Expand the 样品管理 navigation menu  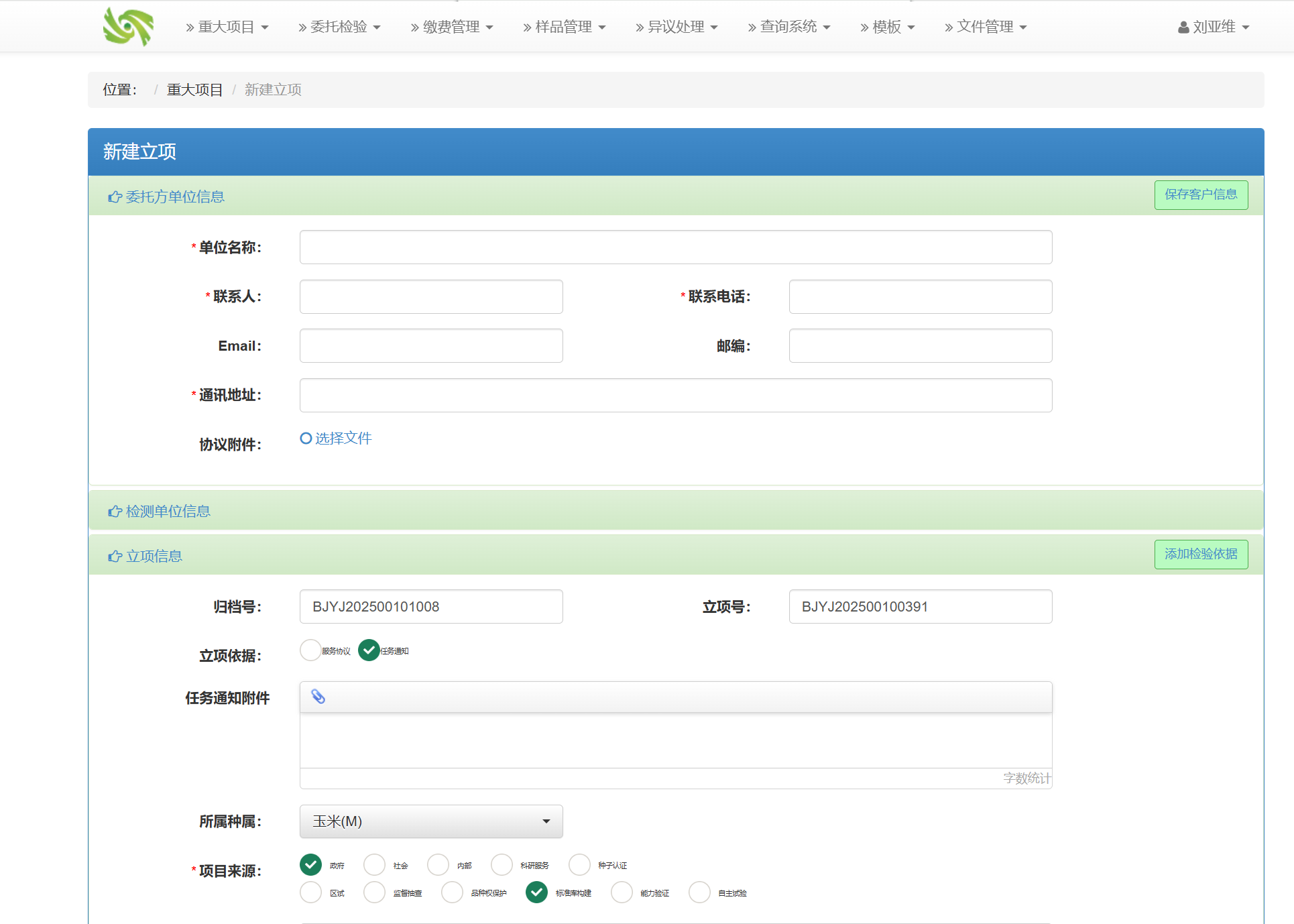pyautogui.click(x=564, y=27)
